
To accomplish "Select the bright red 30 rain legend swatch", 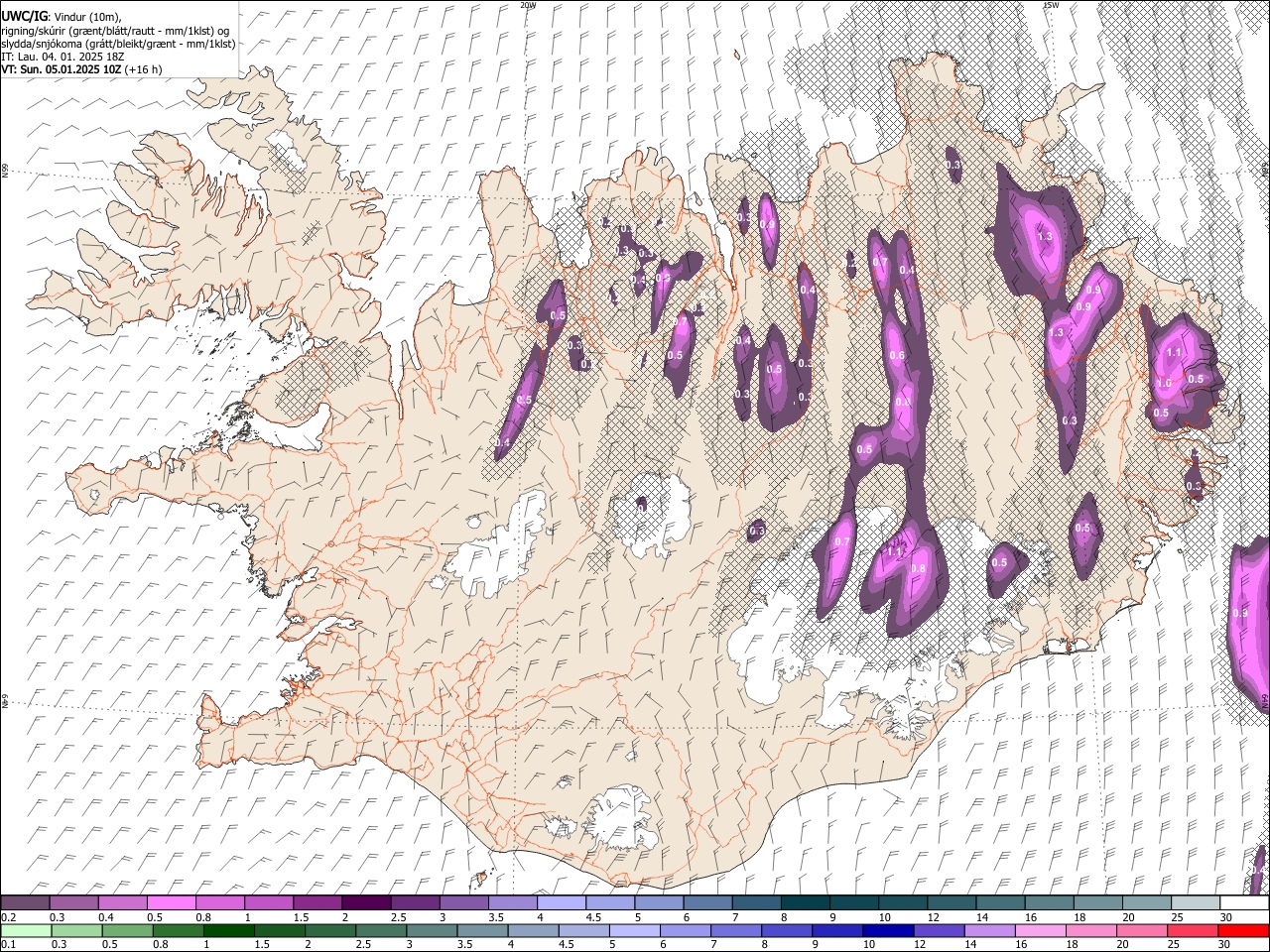I will click(x=1243, y=931).
